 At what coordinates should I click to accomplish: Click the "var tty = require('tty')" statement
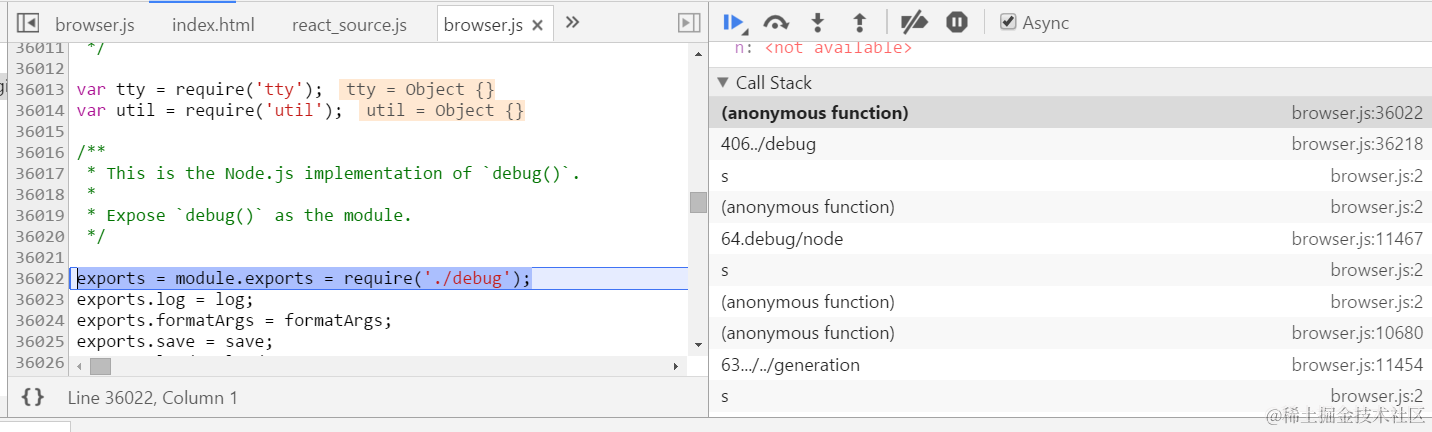click(200, 89)
